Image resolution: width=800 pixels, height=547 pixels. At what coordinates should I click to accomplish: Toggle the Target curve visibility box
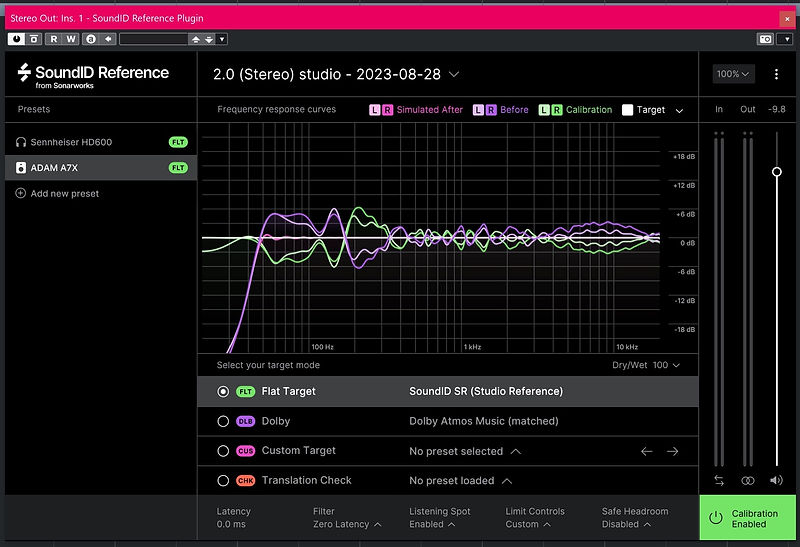tap(628, 110)
